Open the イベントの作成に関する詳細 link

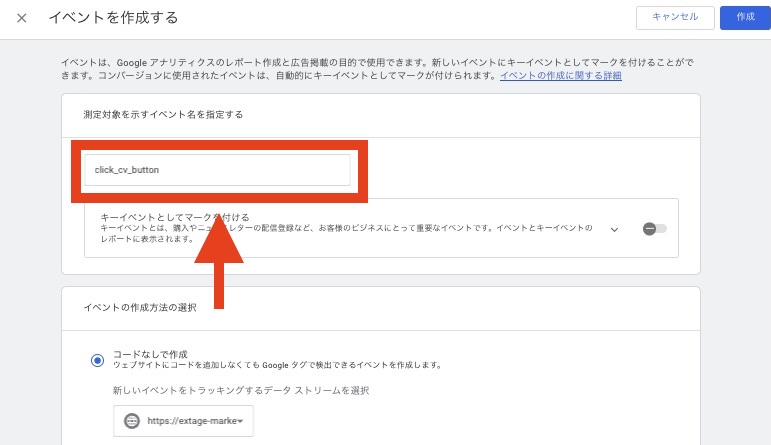tap(561, 76)
